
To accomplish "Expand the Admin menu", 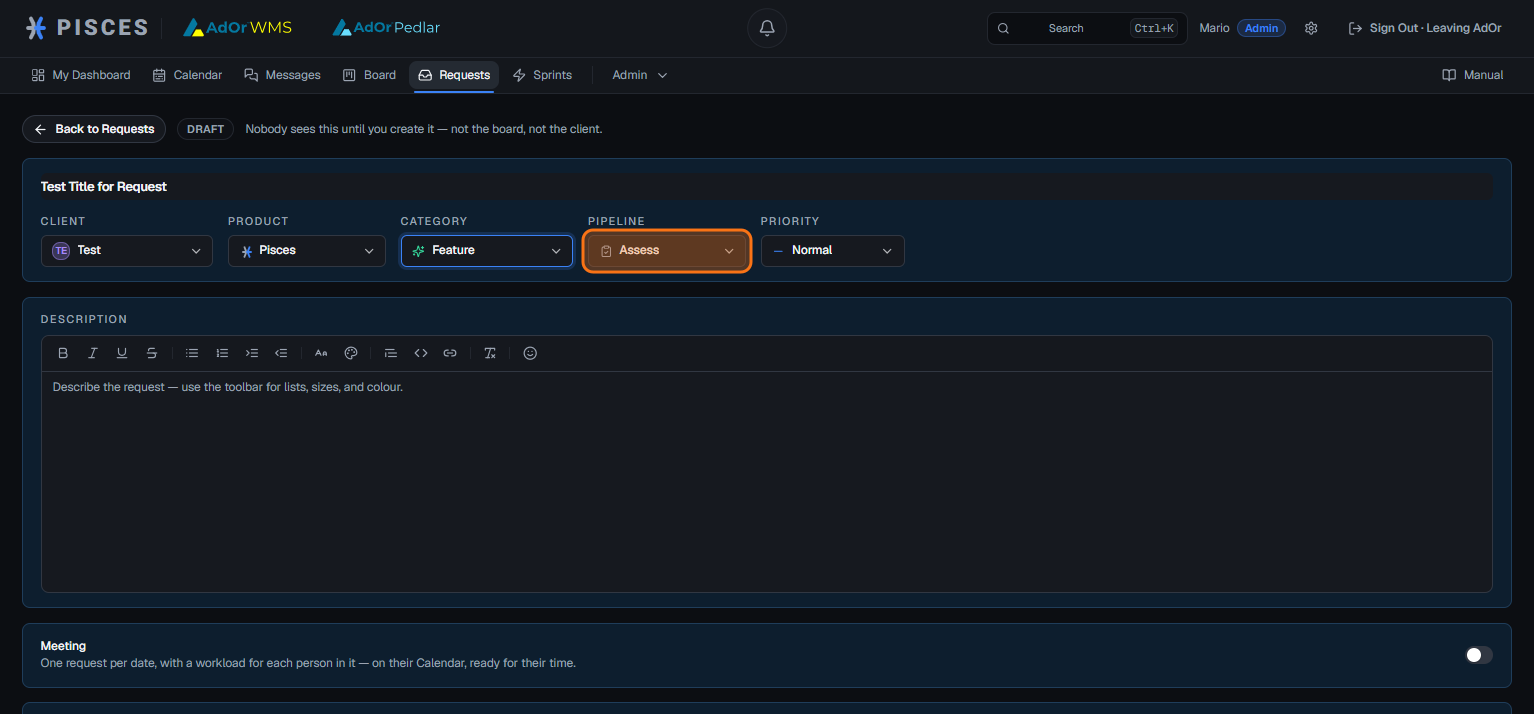I will (639, 75).
